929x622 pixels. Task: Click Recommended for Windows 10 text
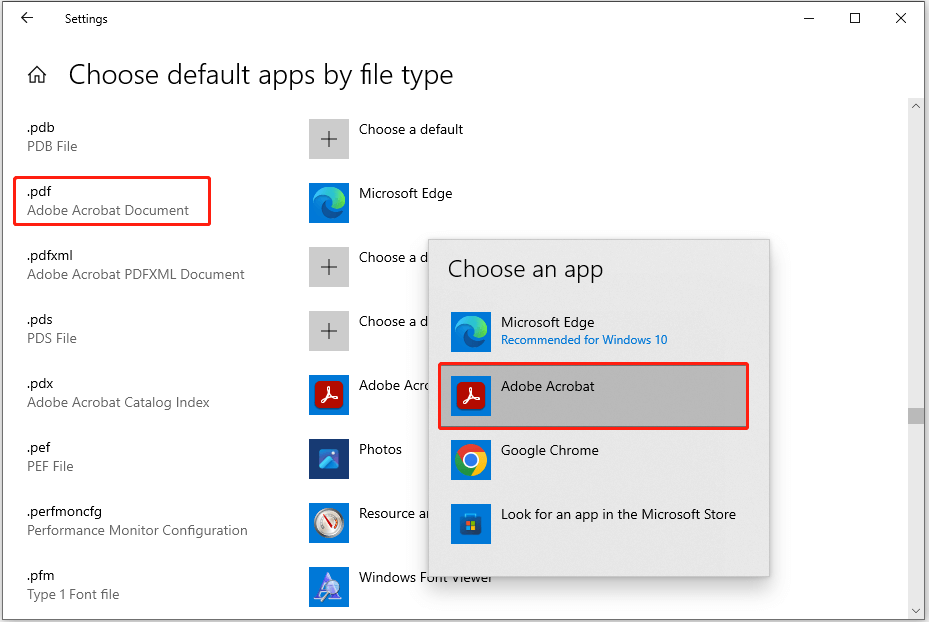[x=584, y=340]
